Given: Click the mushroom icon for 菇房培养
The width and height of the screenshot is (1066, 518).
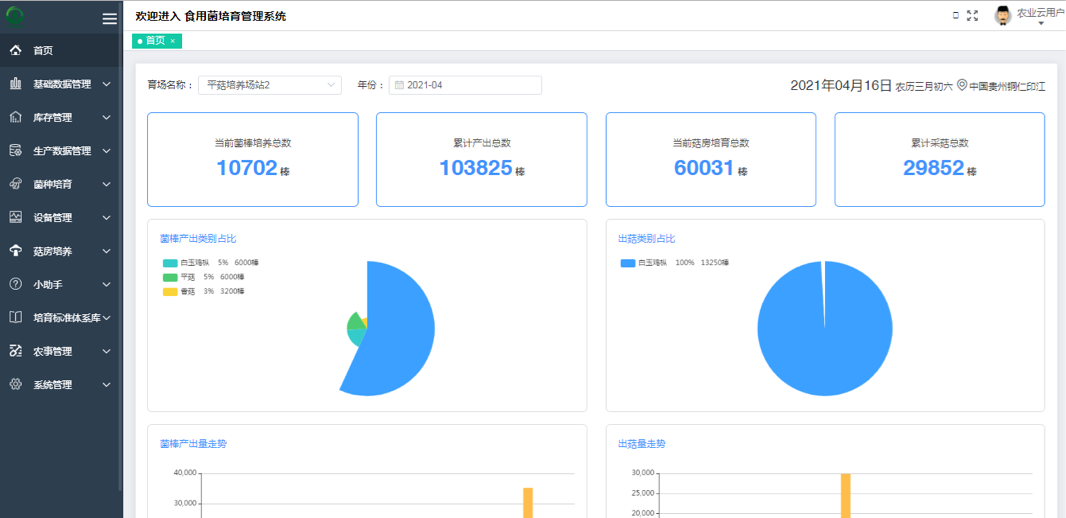Looking at the screenshot, I should pyautogui.click(x=16, y=251).
